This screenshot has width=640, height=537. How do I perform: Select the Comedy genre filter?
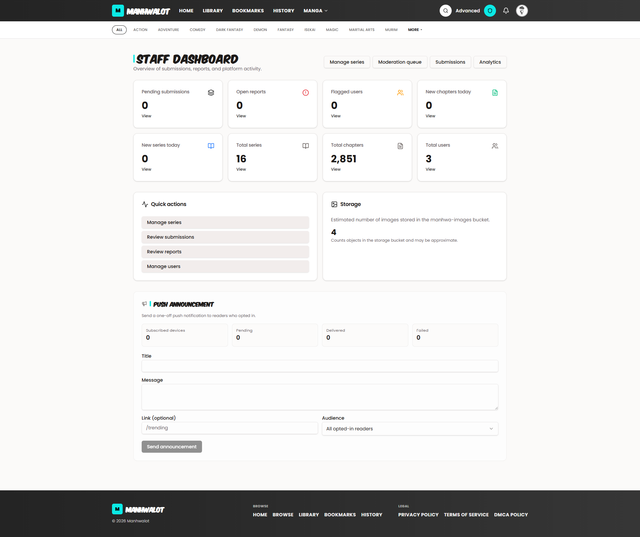pos(198,29)
